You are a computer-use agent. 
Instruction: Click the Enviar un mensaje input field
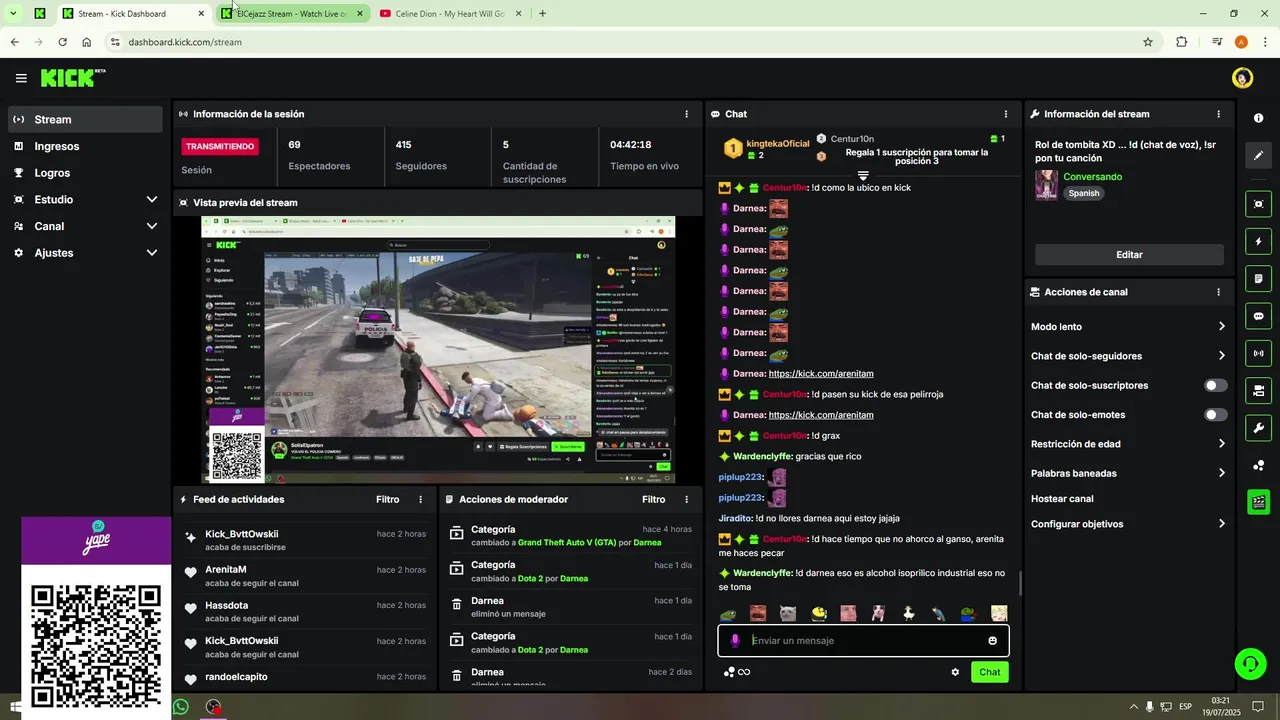coord(863,641)
